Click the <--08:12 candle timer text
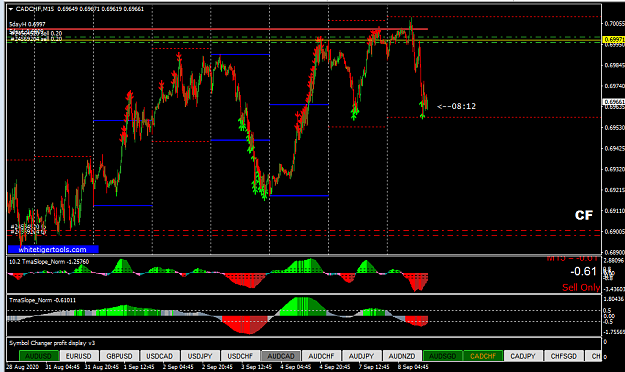Image resolution: width=625 pixels, height=372 pixels. tap(457, 106)
